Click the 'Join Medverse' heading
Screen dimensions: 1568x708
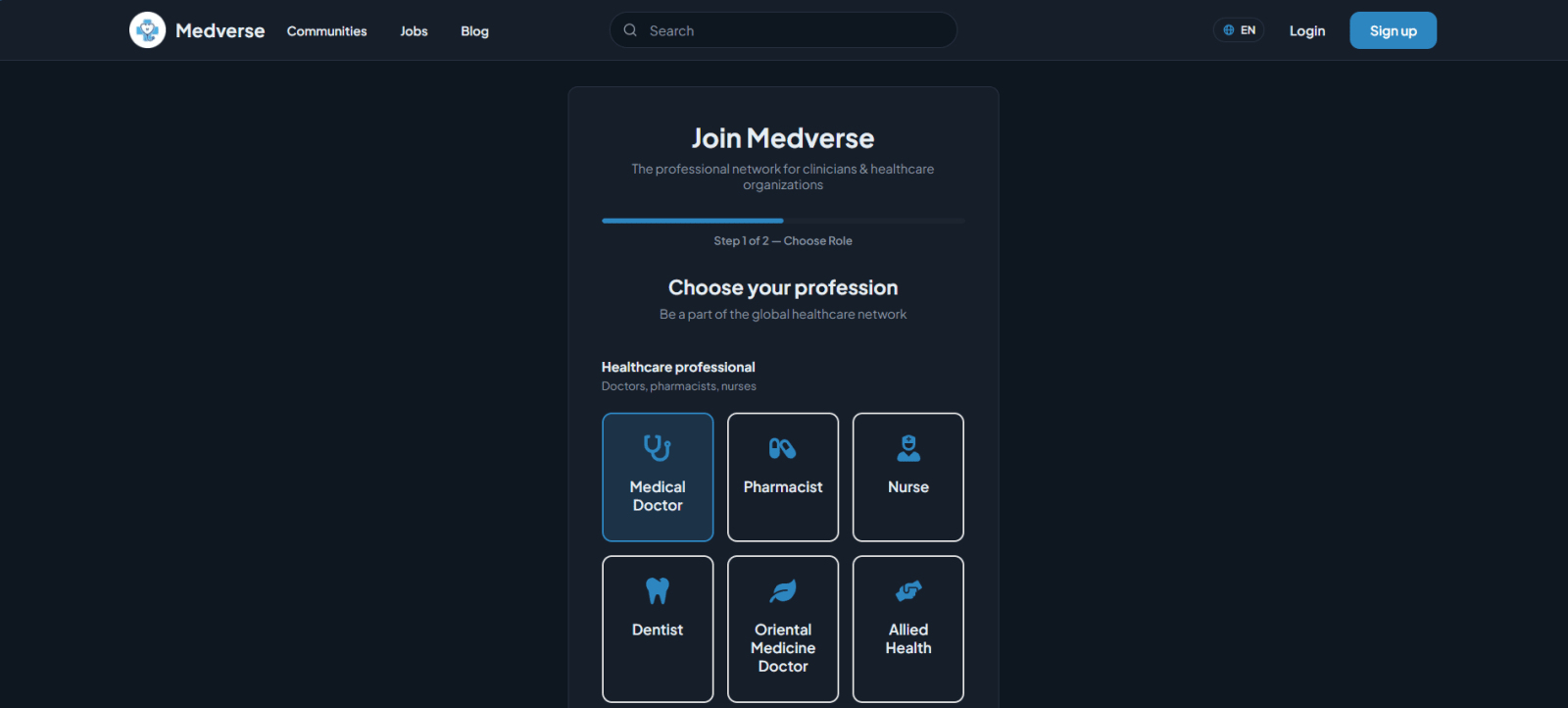(783, 138)
